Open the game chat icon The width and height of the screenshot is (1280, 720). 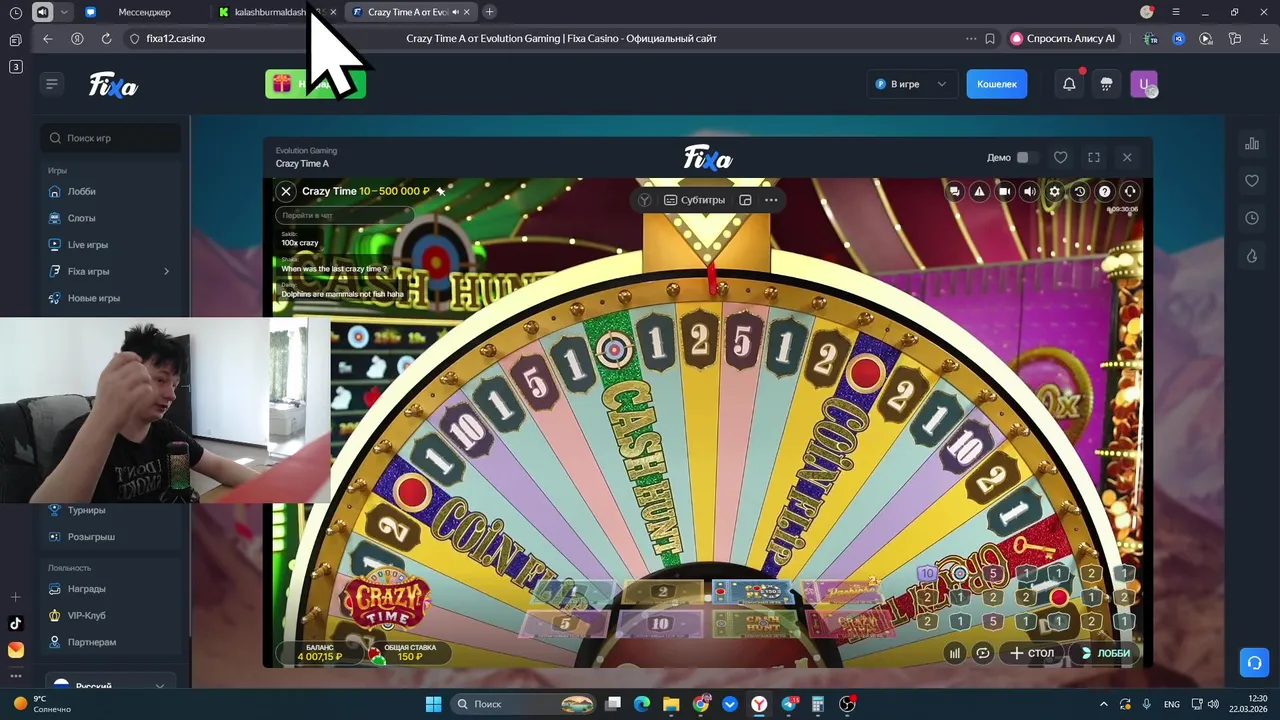point(955,191)
